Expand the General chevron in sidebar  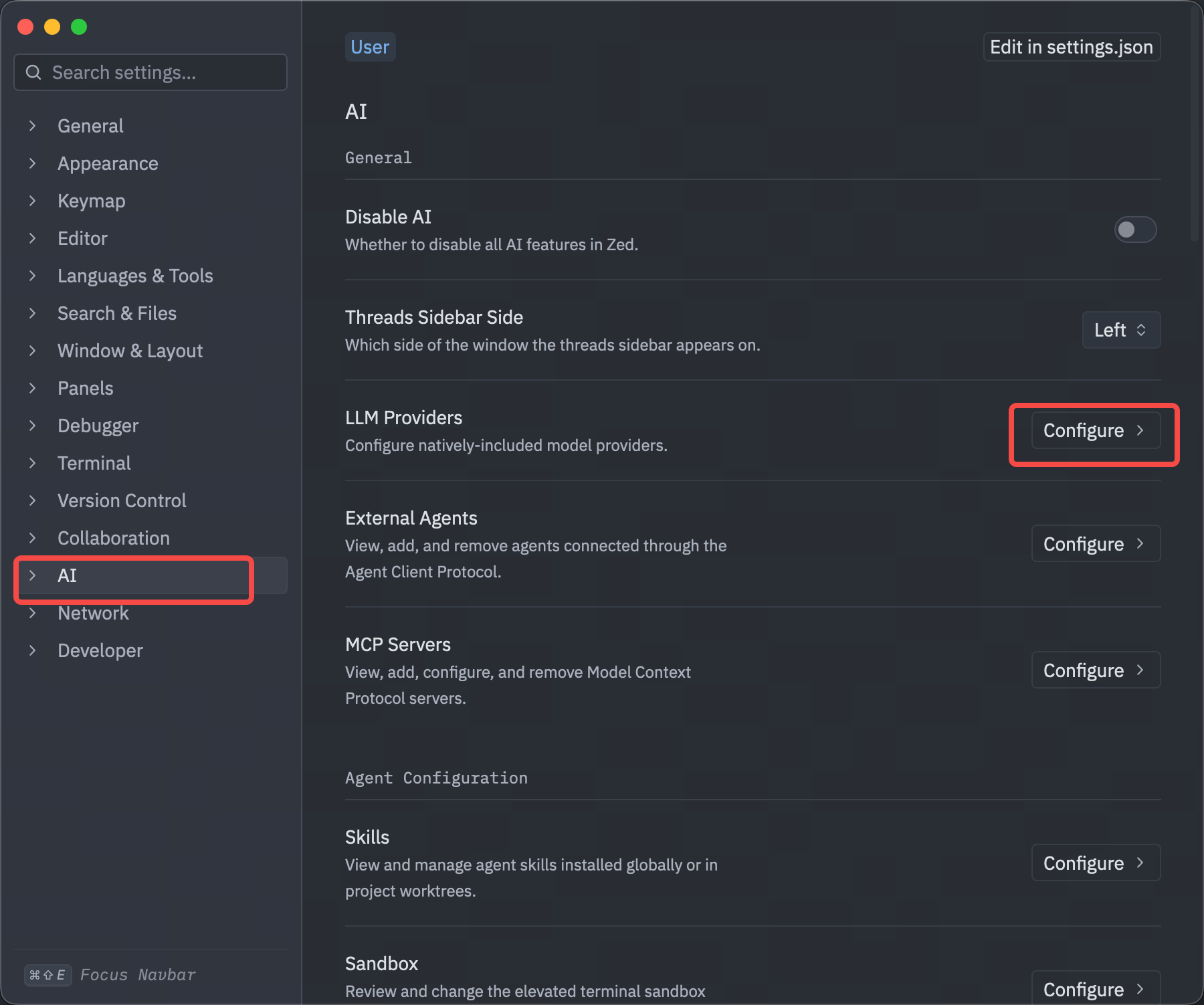pyautogui.click(x=32, y=126)
